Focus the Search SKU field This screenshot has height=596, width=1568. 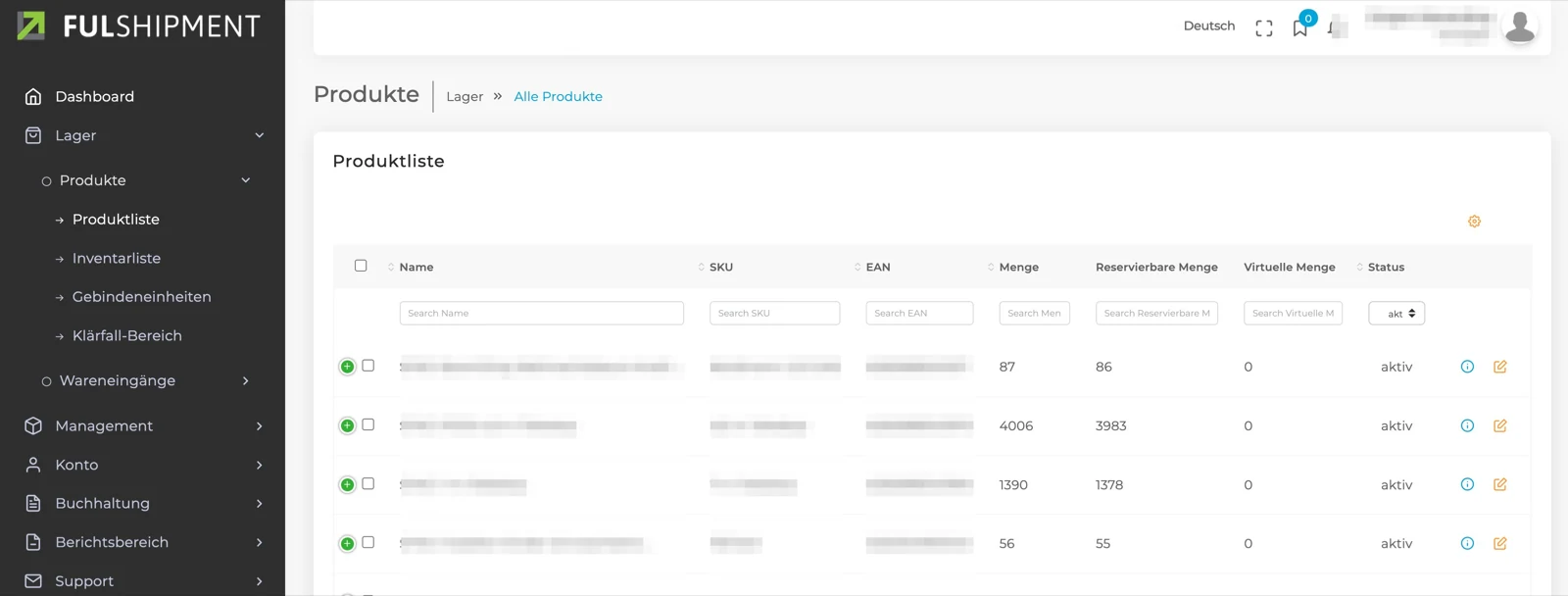(x=774, y=313)
